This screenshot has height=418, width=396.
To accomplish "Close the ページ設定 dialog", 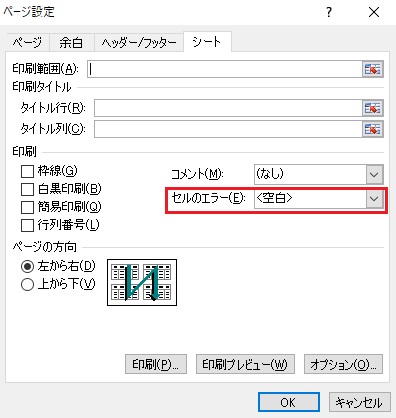I will (x=374, y=13).
